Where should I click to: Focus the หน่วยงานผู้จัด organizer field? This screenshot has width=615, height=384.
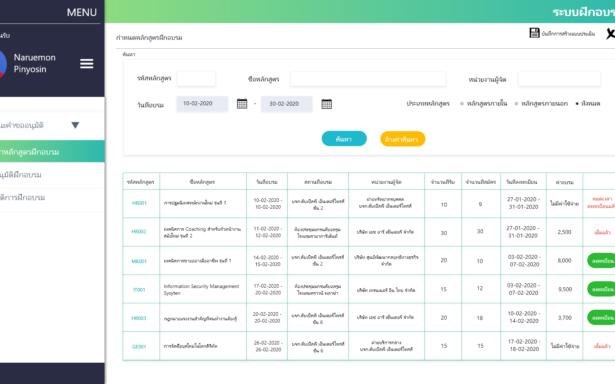pyautogui.click(x=559, y=79)
